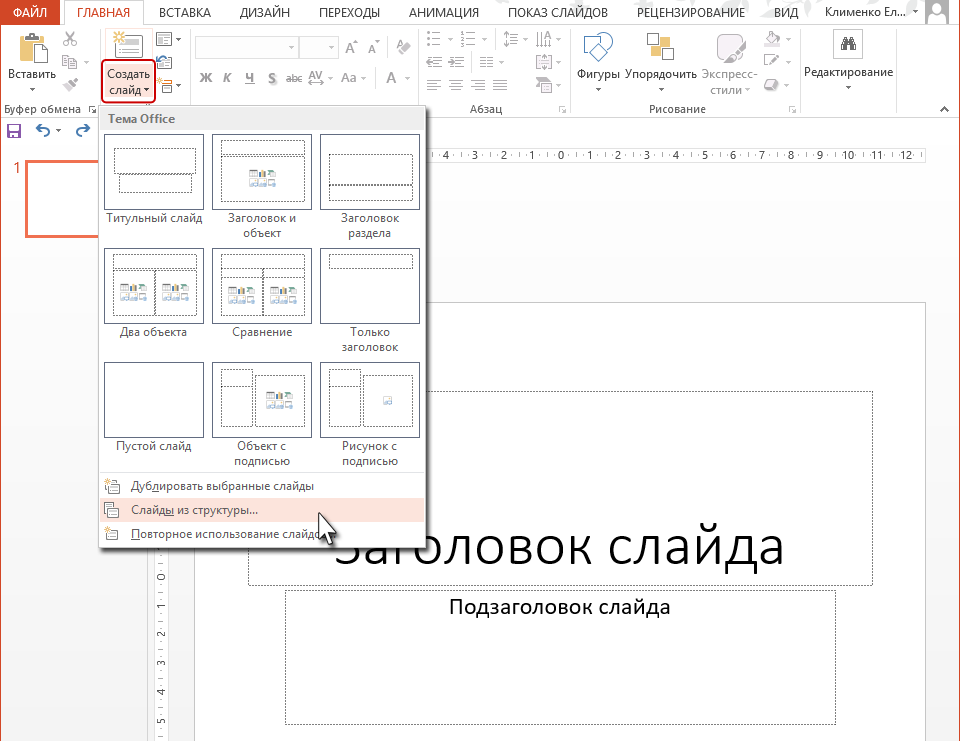Open the Экспресс-стили quick styles dropdown
Image resolution: width=960 pixels, height=741 pixels.
[729, 82]
